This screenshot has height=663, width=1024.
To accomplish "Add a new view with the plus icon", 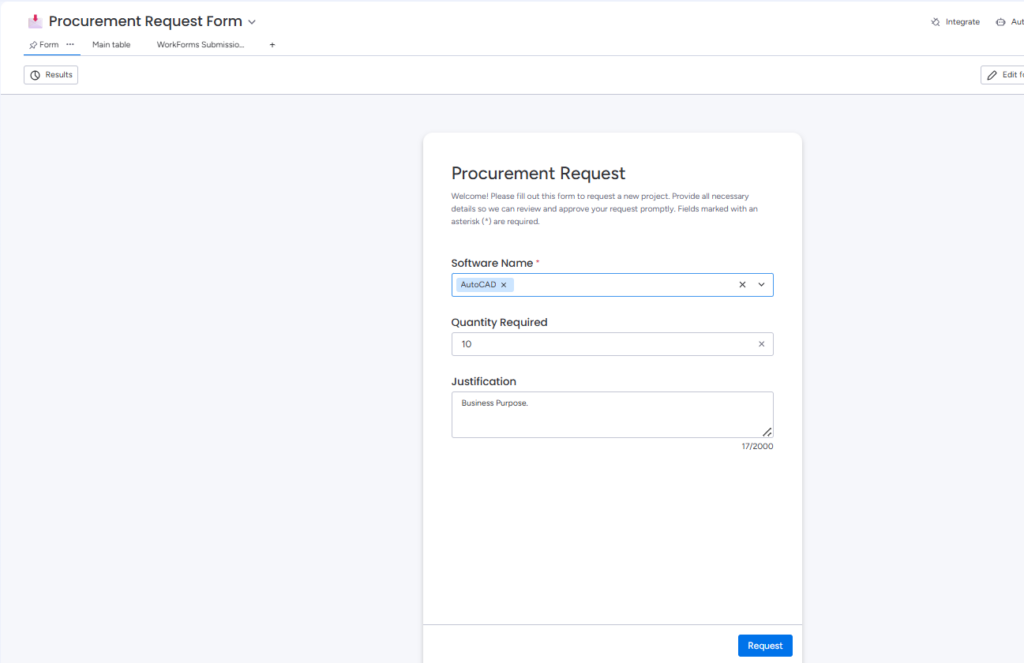I will [272, 45].
